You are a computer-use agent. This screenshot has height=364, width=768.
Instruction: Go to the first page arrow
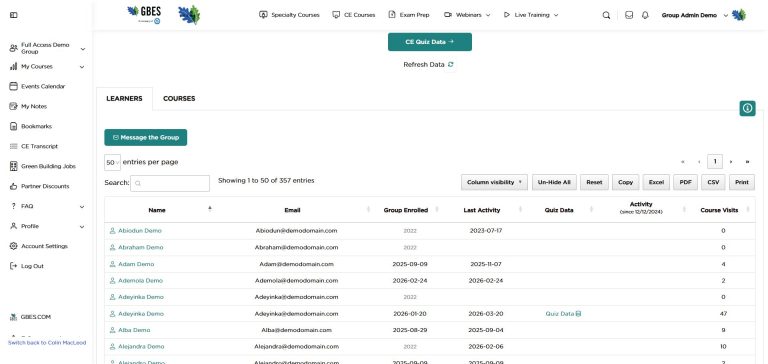click(x=683, y=162)
